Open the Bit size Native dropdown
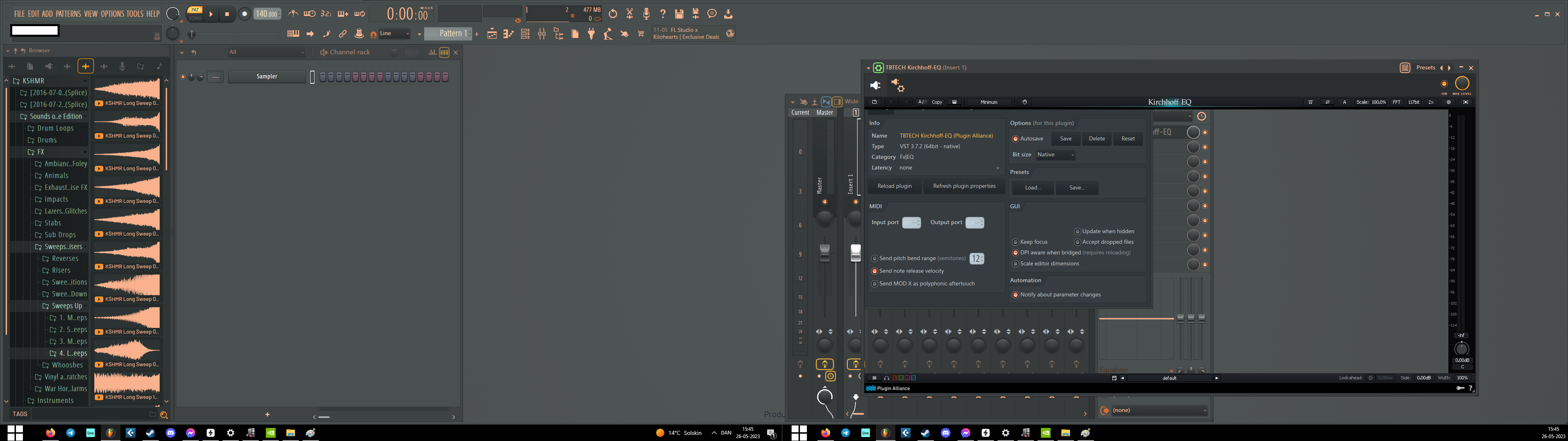Viewport: 1568px width, 441px height. point(1056,155)
